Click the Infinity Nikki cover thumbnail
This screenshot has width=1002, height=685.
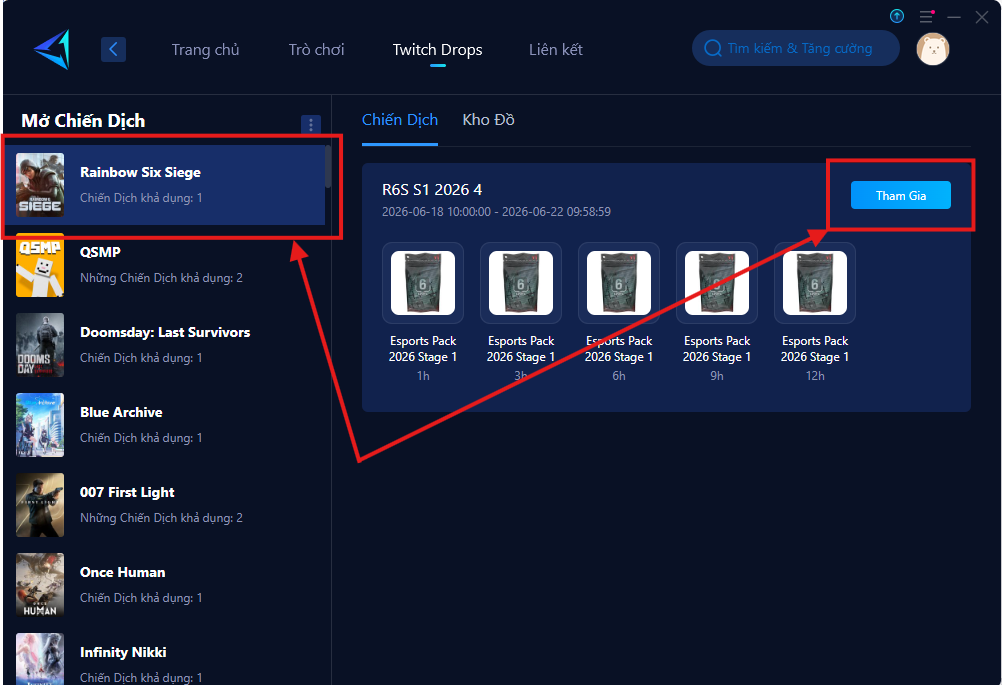(40, 659)
